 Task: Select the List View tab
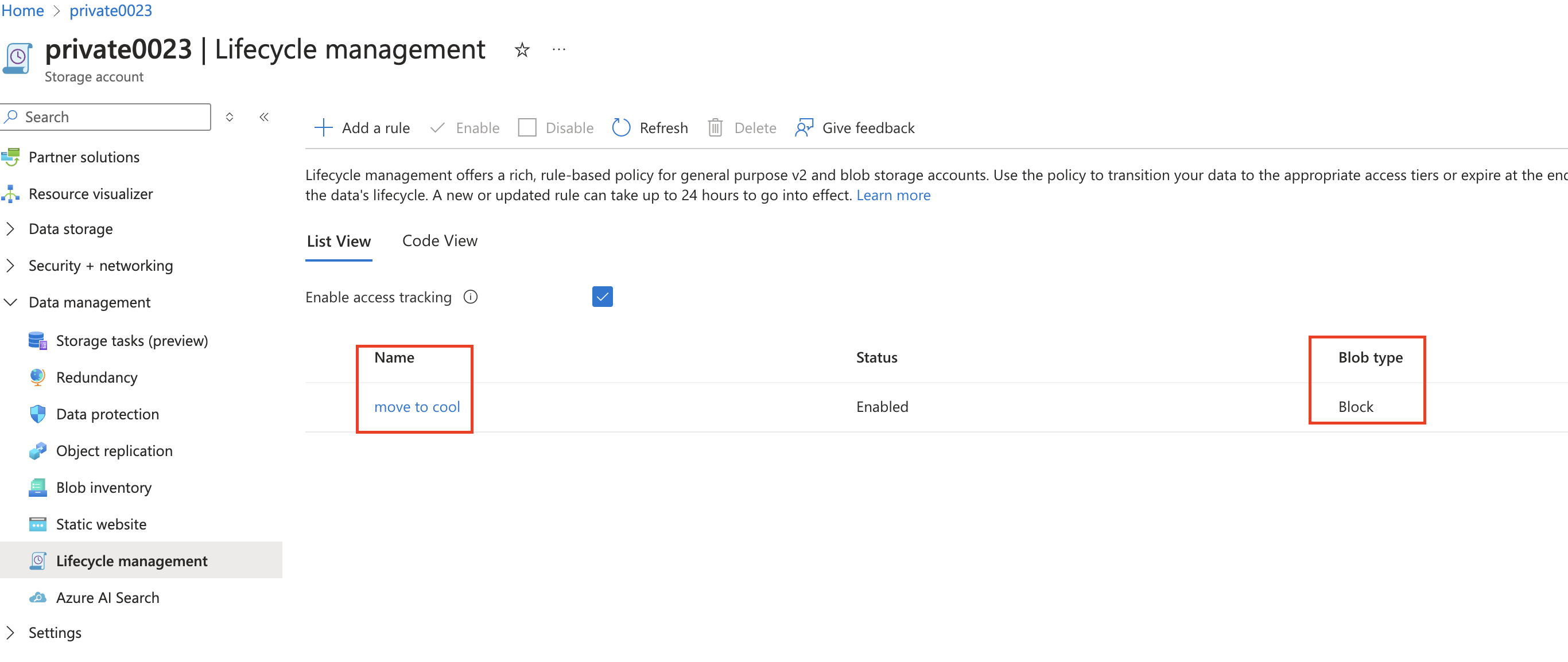click(x=339, y=242)
